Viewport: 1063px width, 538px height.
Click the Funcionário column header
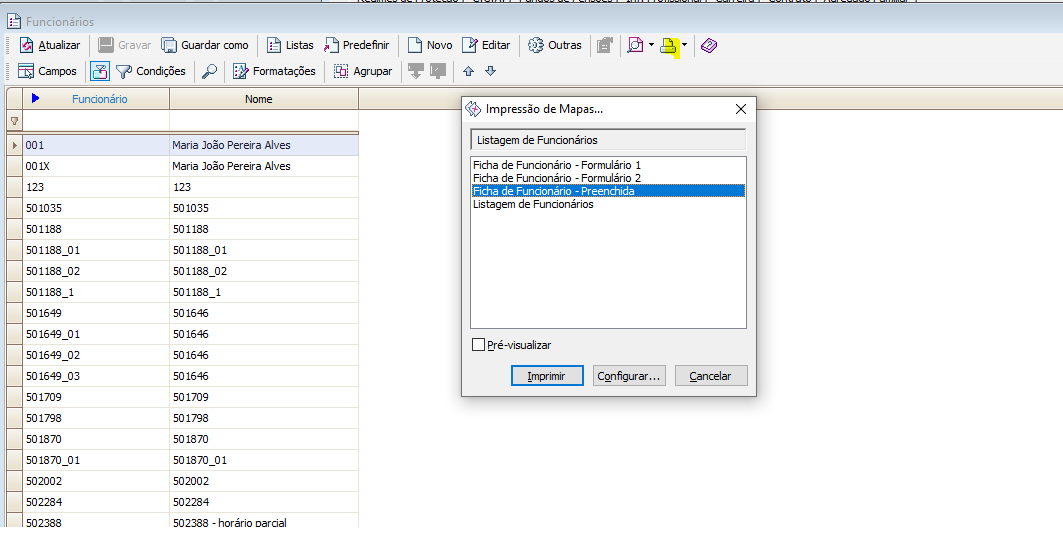click(99, 99)
